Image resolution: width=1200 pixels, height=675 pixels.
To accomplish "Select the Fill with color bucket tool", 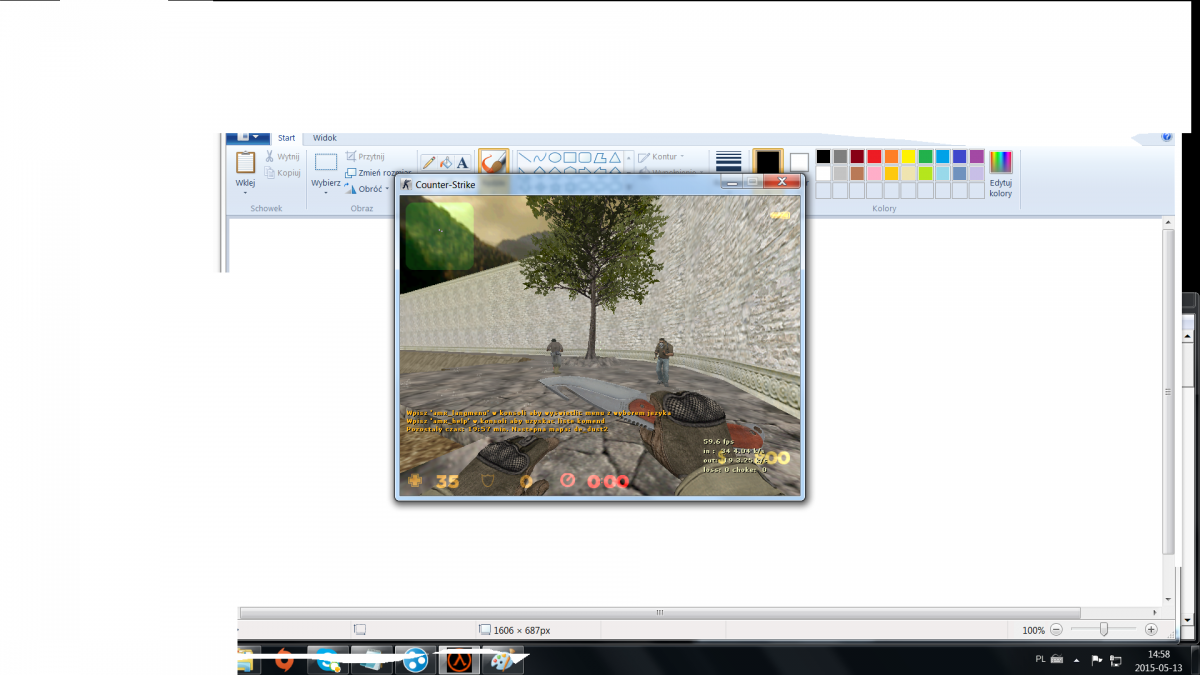I will tap(446, 162).
